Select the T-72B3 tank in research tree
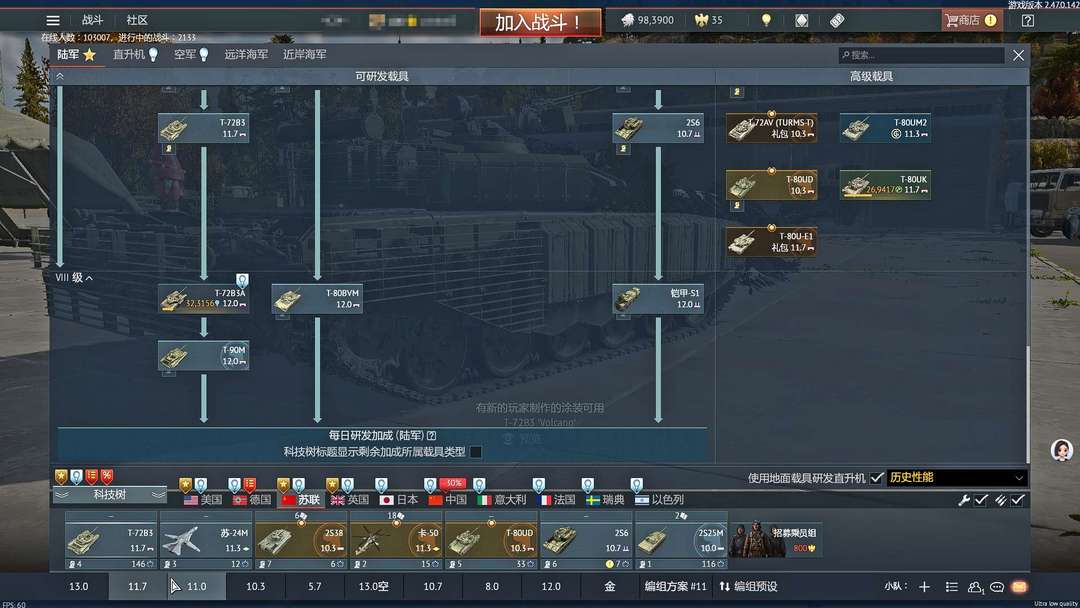The image size is (1080, 608). pos(203,128)
